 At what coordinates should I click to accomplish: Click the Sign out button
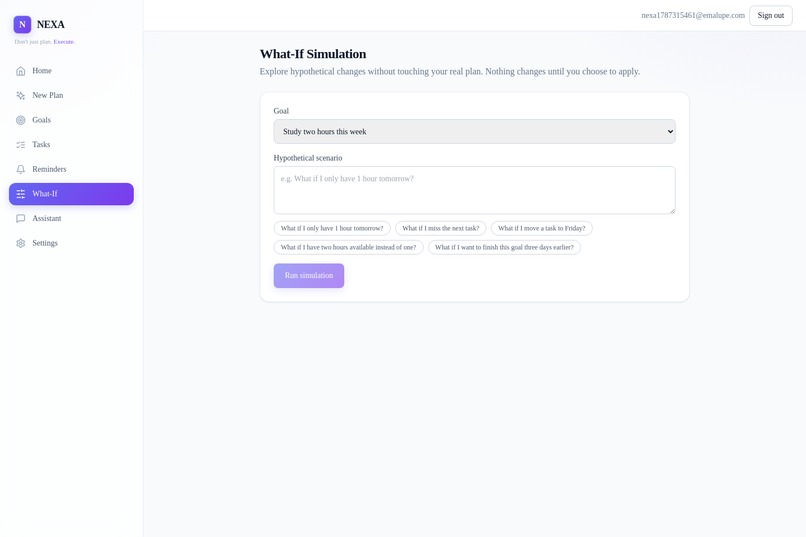point(771,15)
